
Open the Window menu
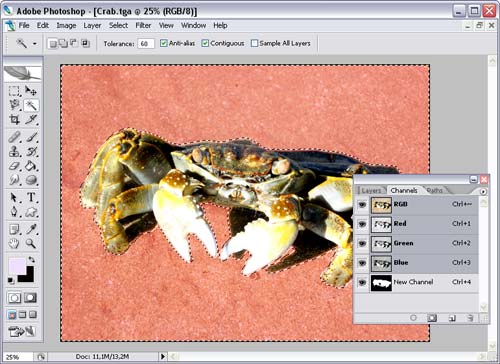coord(193,25)
